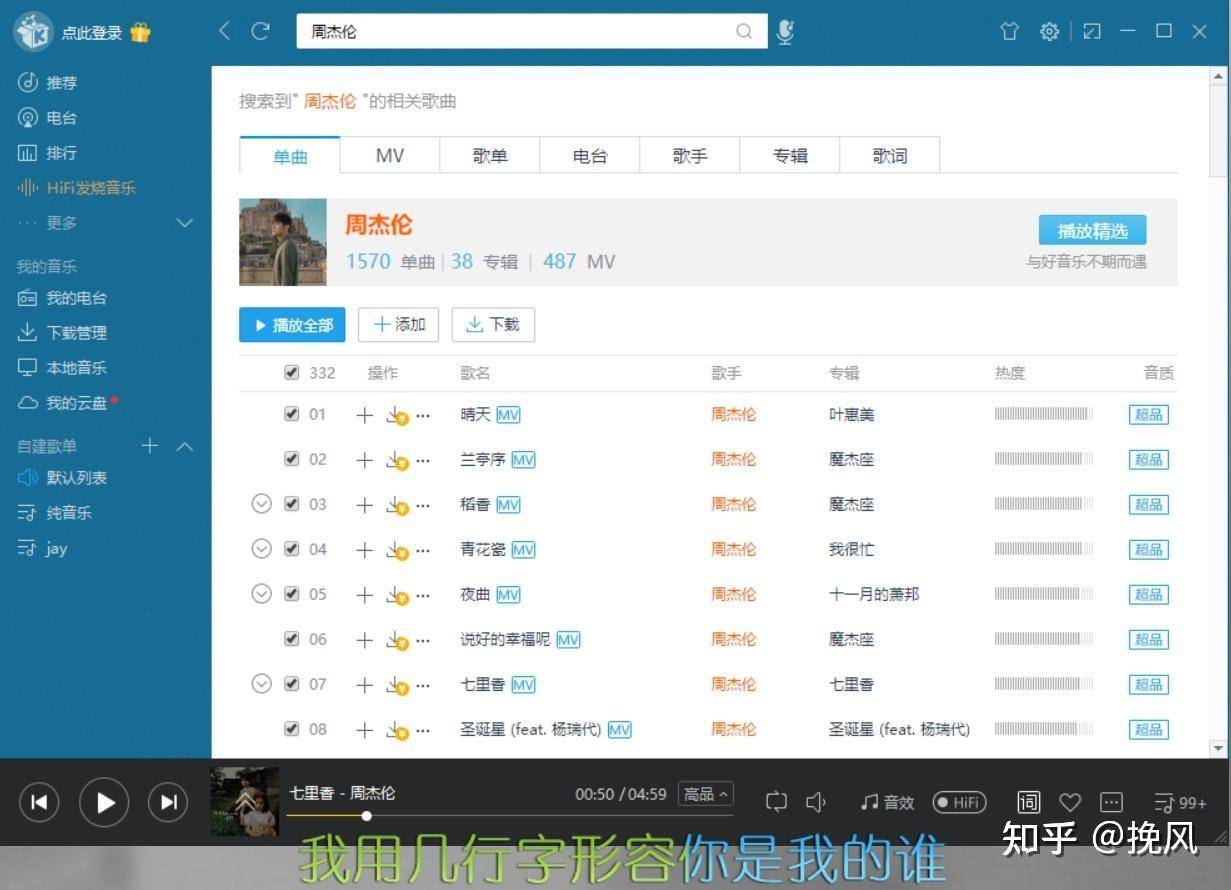Open the play queue 99+ icon

[1179, 802]
